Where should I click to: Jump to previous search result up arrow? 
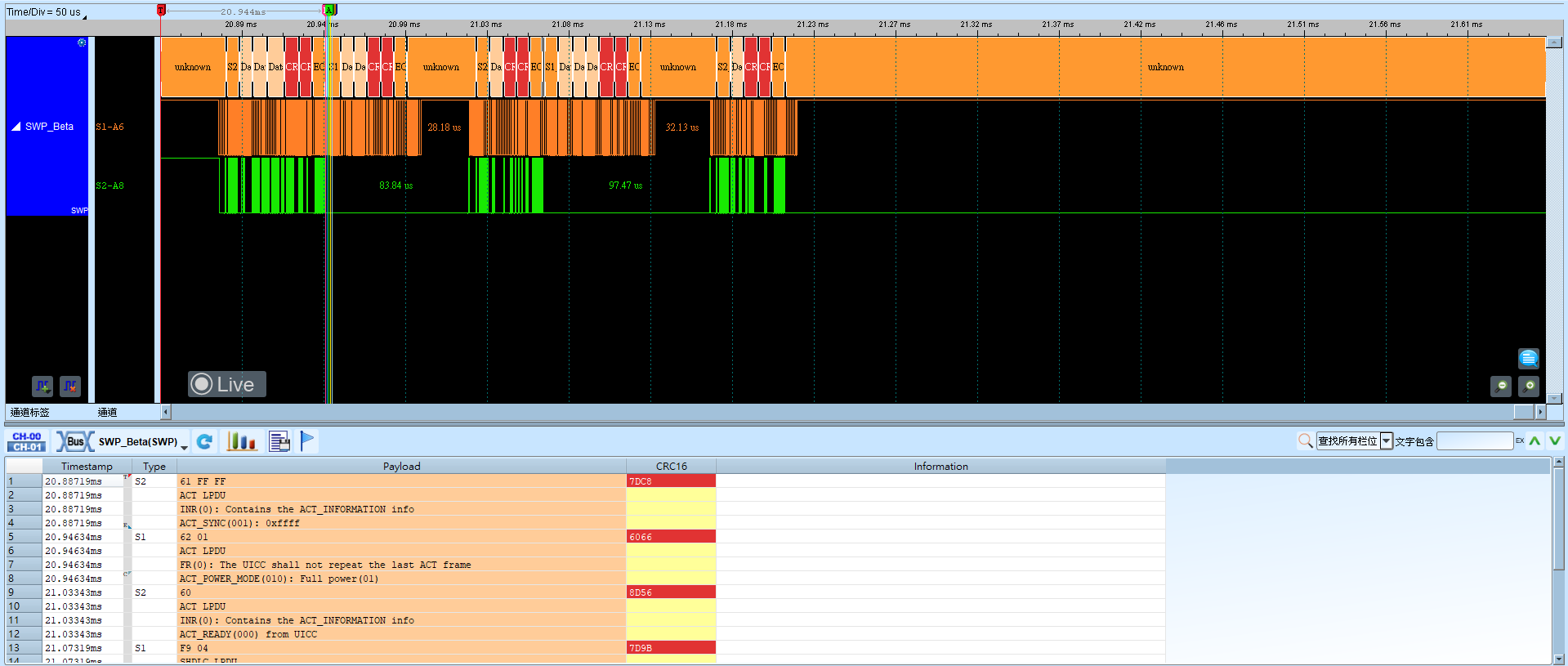click(x=1534, y=441)
